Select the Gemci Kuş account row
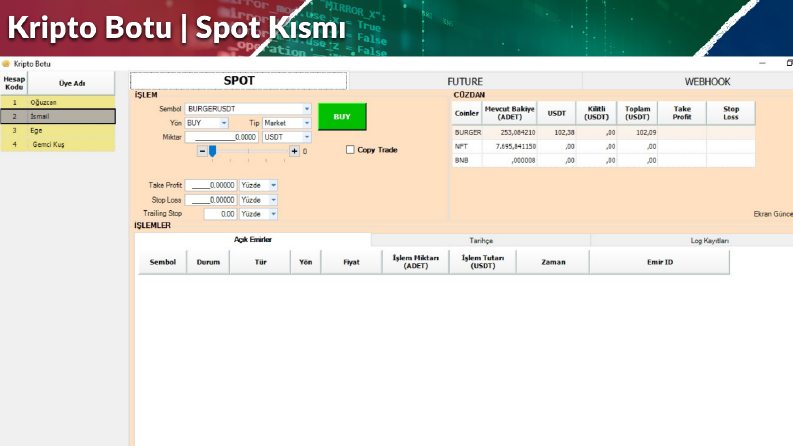The image size is (793, 446). [58, 145]
